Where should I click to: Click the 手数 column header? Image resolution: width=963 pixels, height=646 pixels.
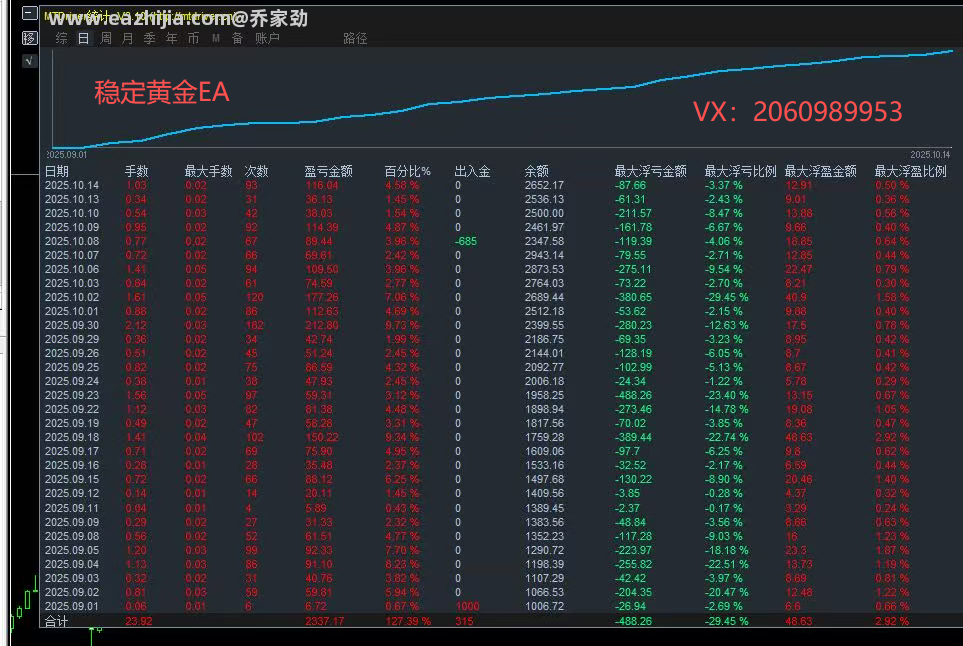(x=137, y=171)
